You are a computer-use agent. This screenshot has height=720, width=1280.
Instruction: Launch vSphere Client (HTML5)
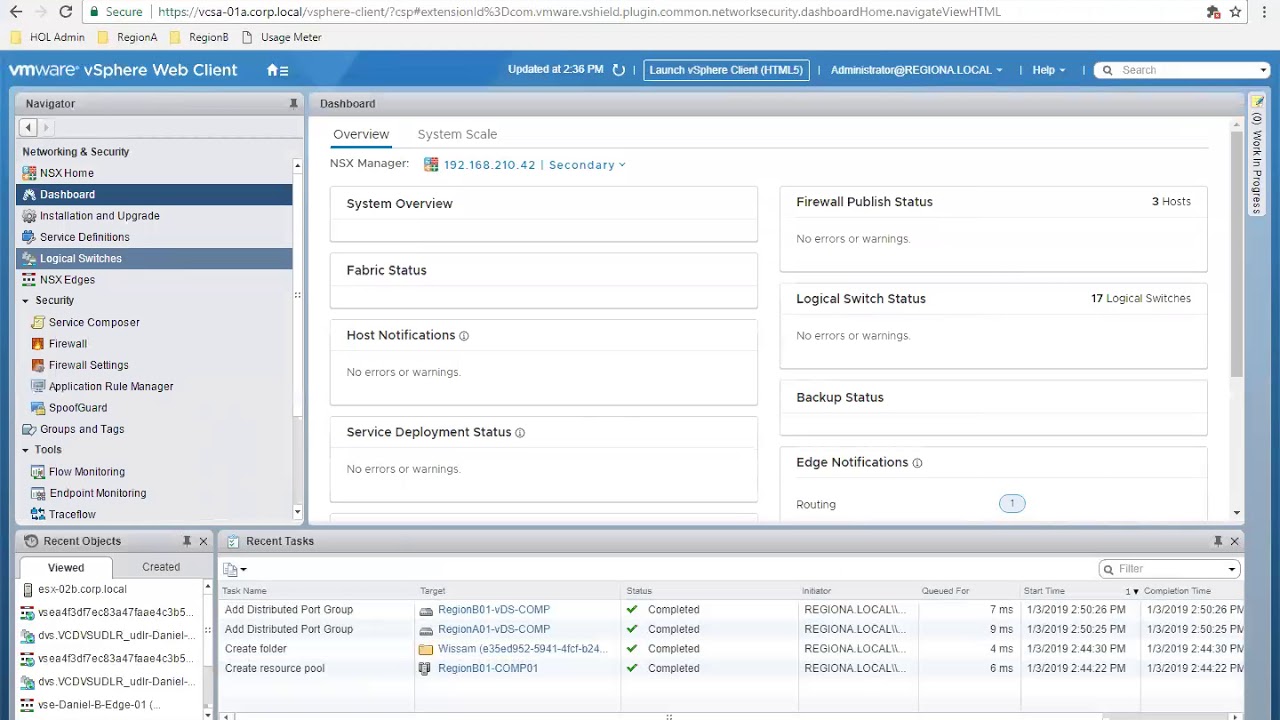click(726, 70)
